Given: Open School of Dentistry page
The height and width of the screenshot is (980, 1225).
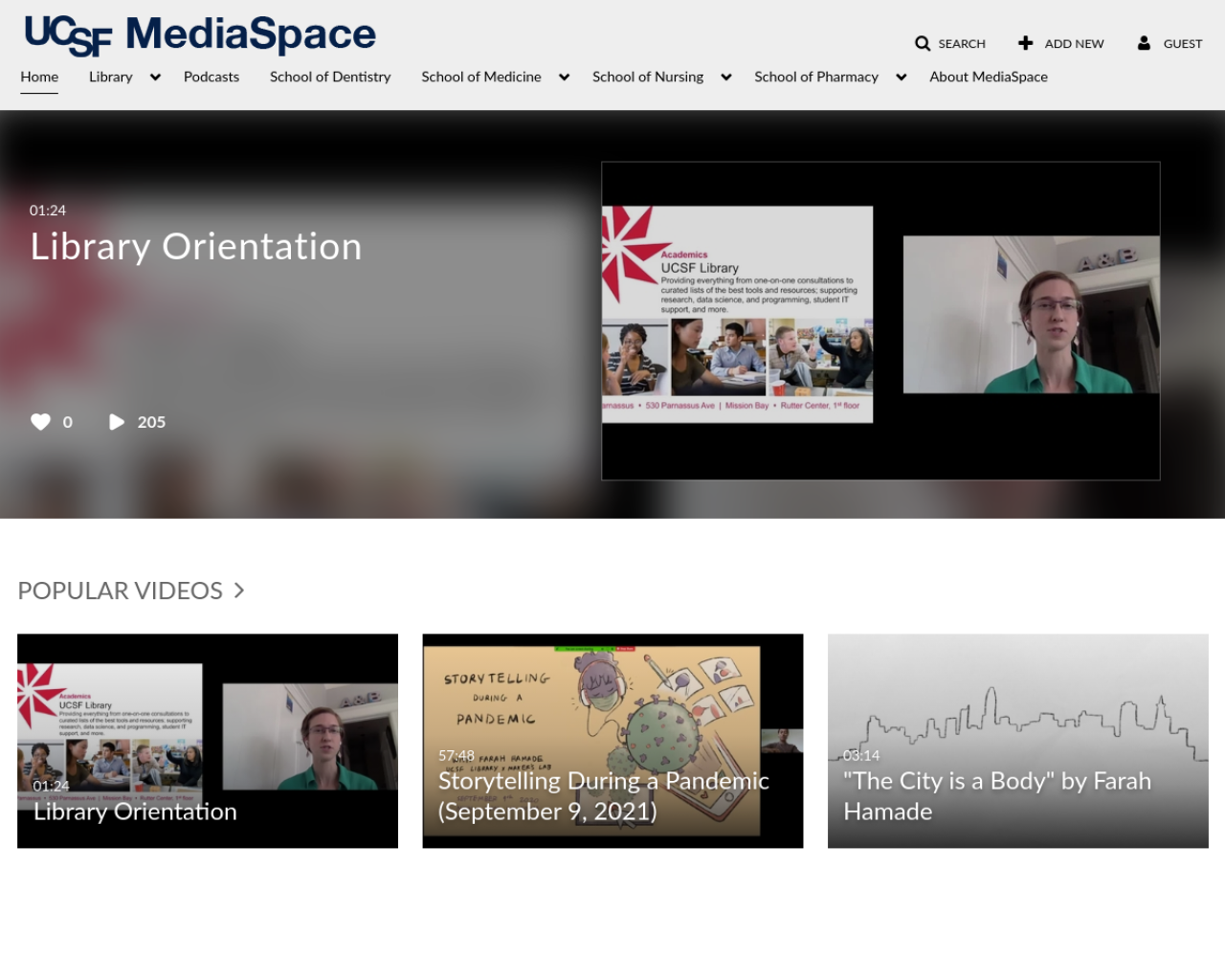Looking at the screenshot, I should pos(330,78).
